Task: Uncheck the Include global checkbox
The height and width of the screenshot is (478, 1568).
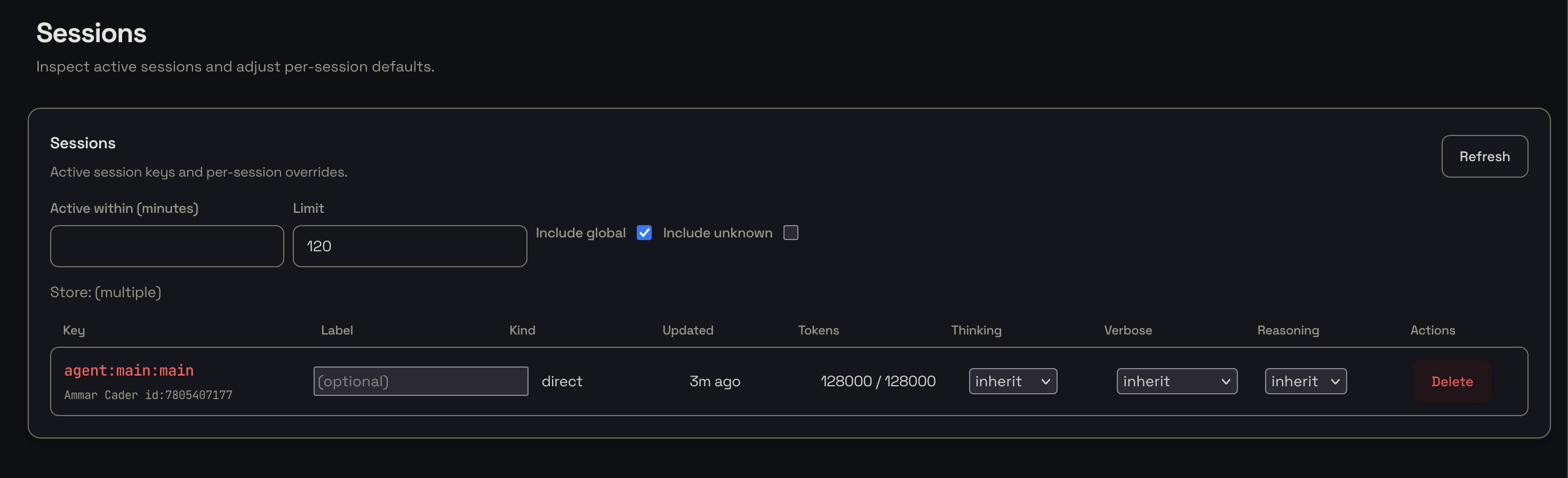Action: [x=644, y=233]
